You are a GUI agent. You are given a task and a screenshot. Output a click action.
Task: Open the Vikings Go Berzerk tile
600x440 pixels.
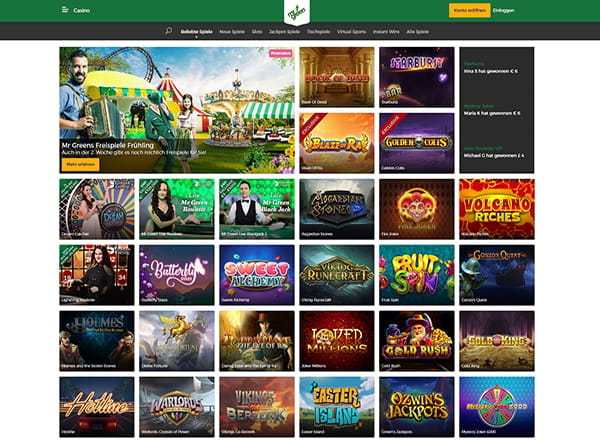click(x=257, y=407)
